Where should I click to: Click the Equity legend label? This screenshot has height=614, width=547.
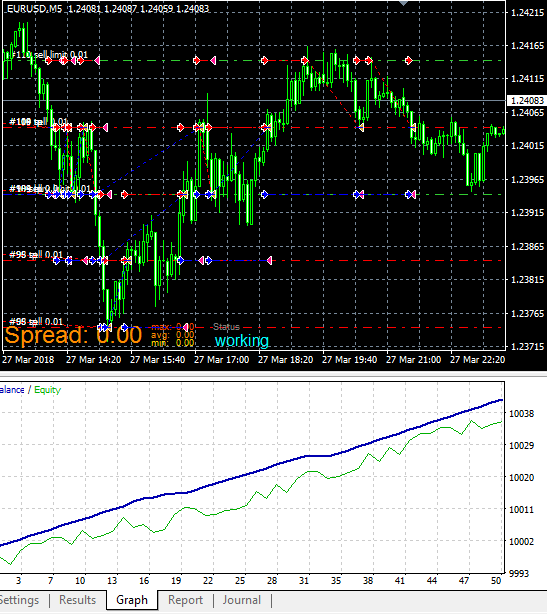[x=48, y=390]
